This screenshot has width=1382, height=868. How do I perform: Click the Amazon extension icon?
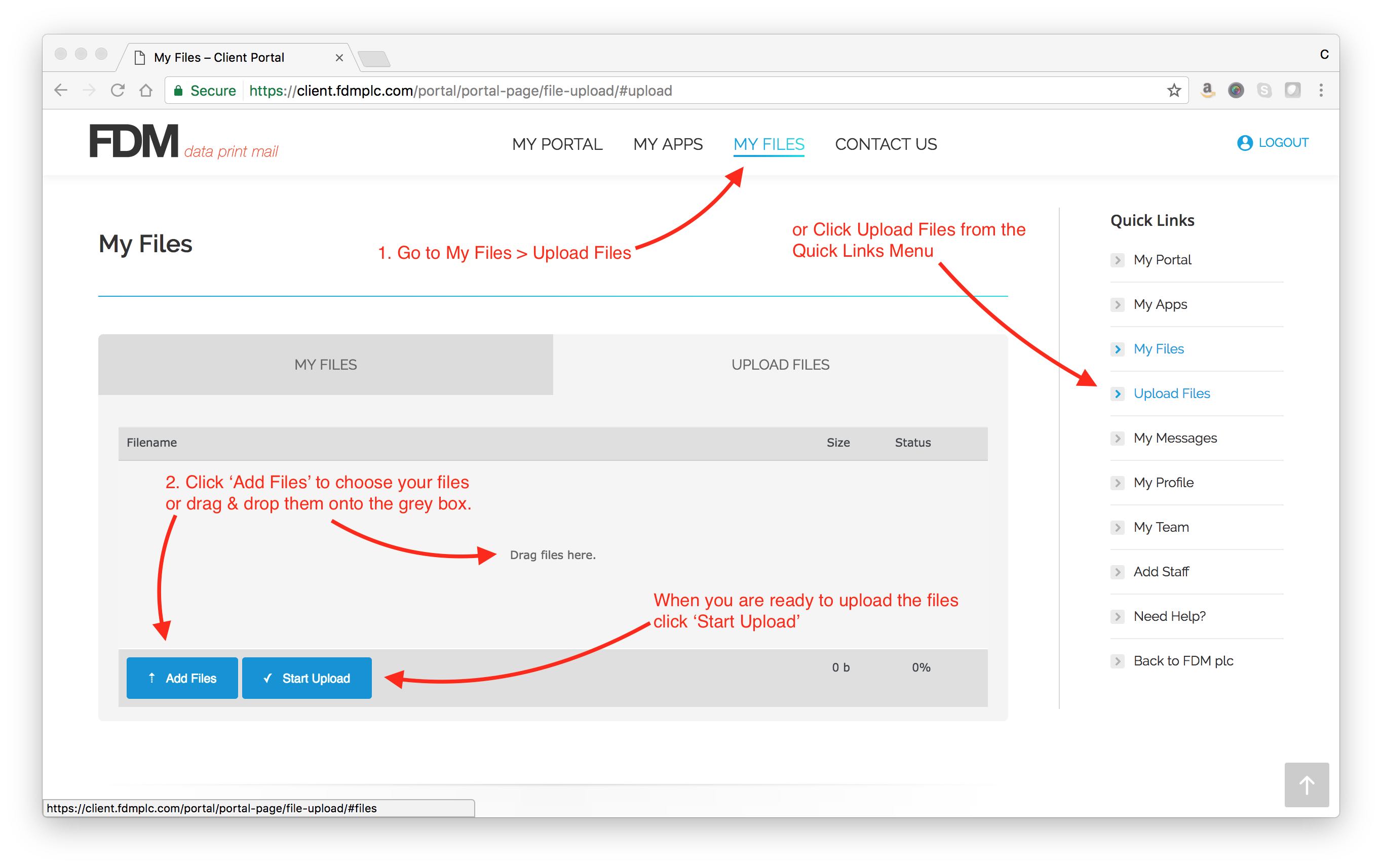(1208, 90)
